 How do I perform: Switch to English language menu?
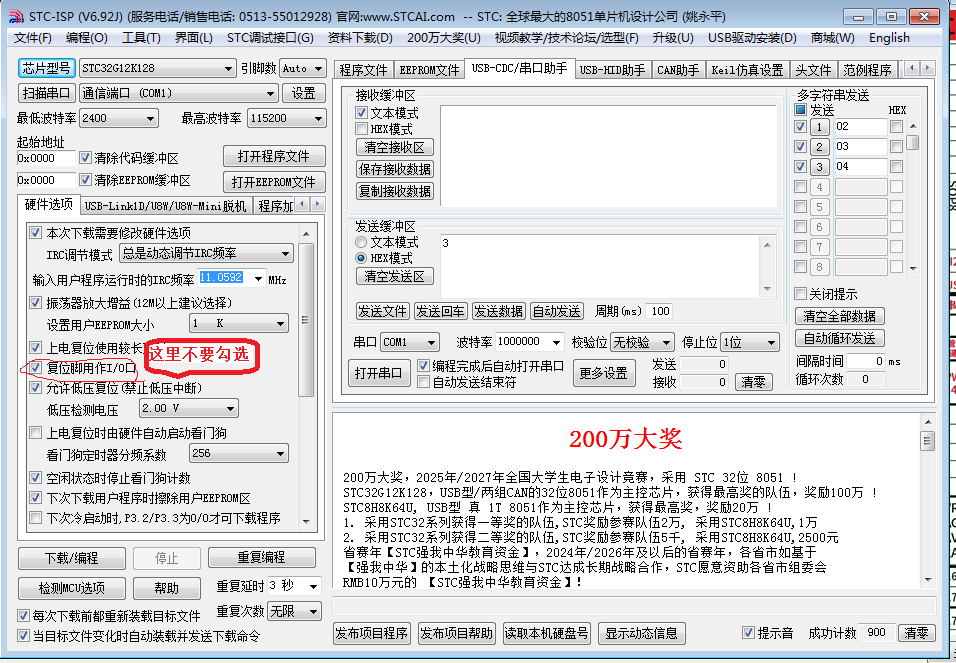889,38
